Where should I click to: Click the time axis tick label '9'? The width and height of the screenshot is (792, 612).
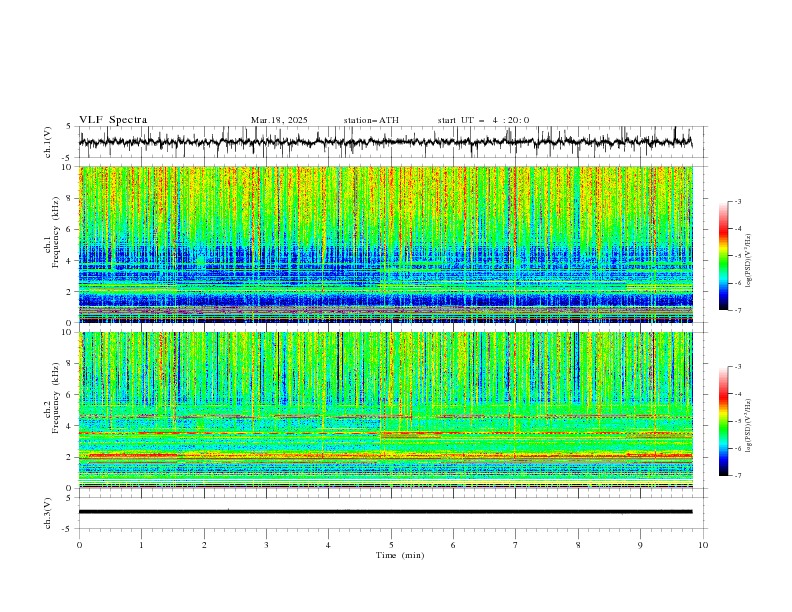[x=640, y=545]
